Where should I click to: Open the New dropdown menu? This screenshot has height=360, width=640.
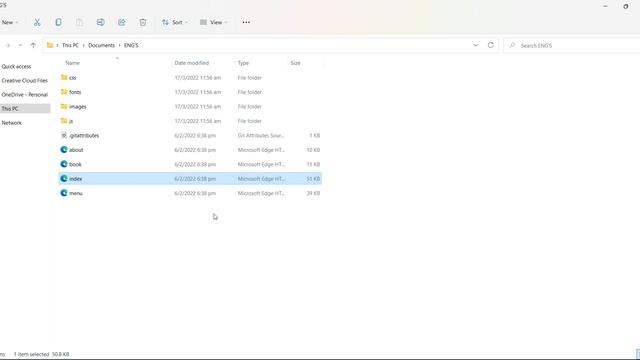[10, 22]
